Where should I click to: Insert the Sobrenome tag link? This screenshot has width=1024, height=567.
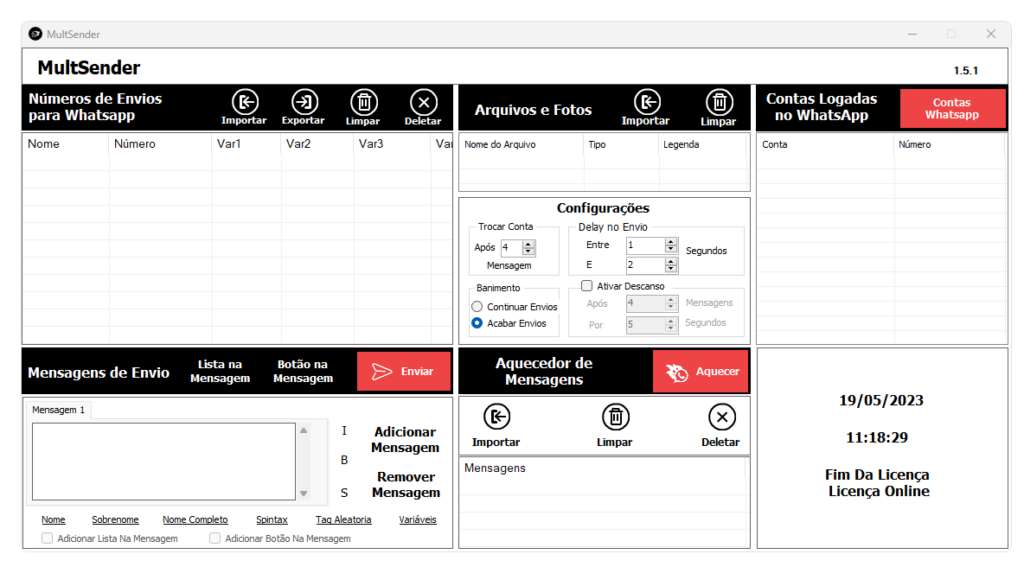click(x=115, y=520)
